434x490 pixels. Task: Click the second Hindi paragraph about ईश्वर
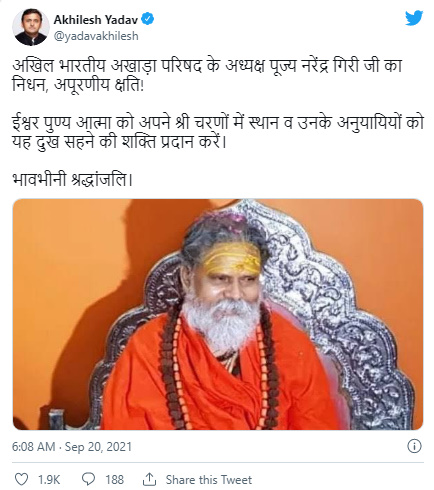click(218, 132)
